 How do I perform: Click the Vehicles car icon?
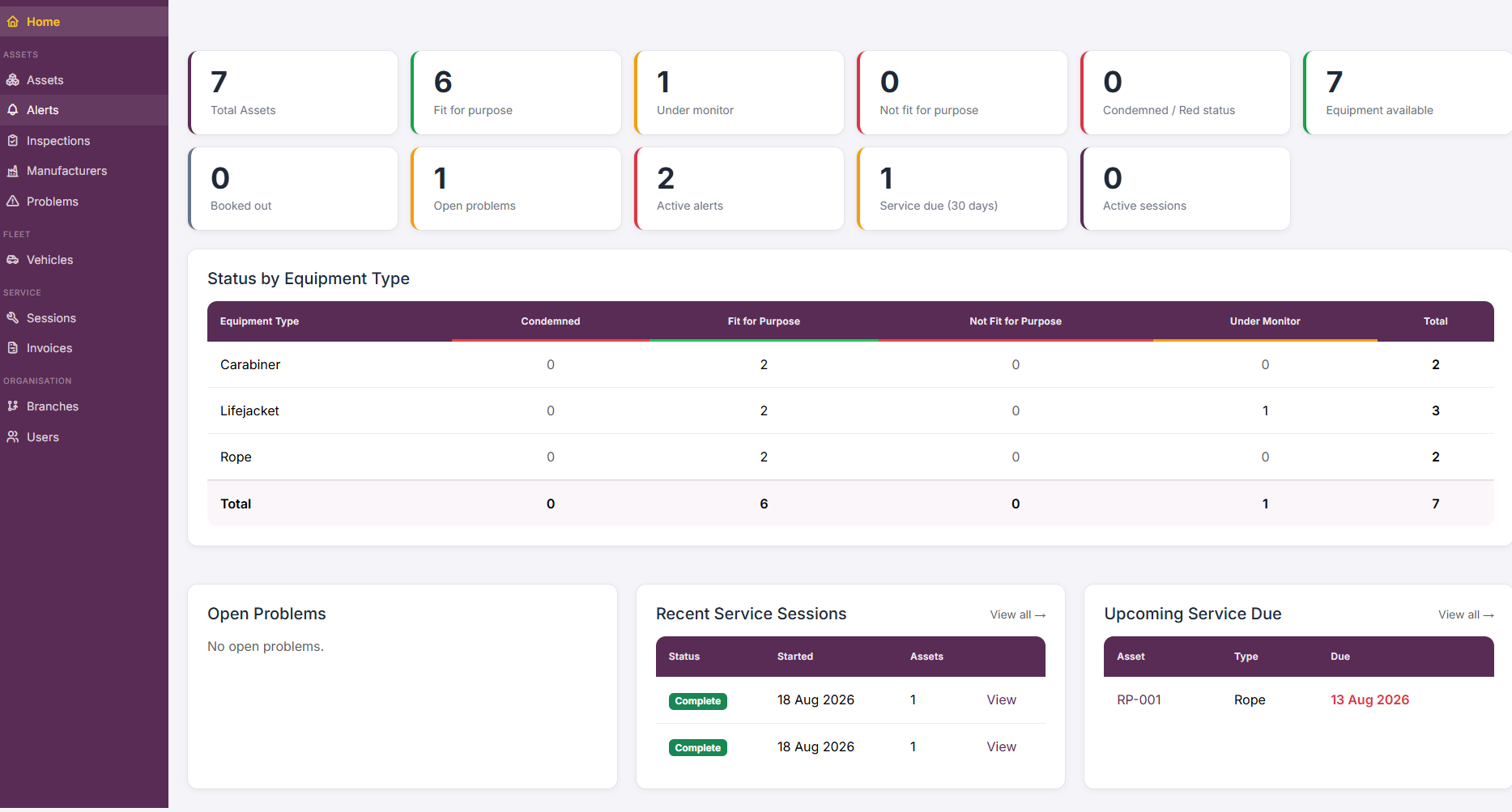[x=13, y=260]
